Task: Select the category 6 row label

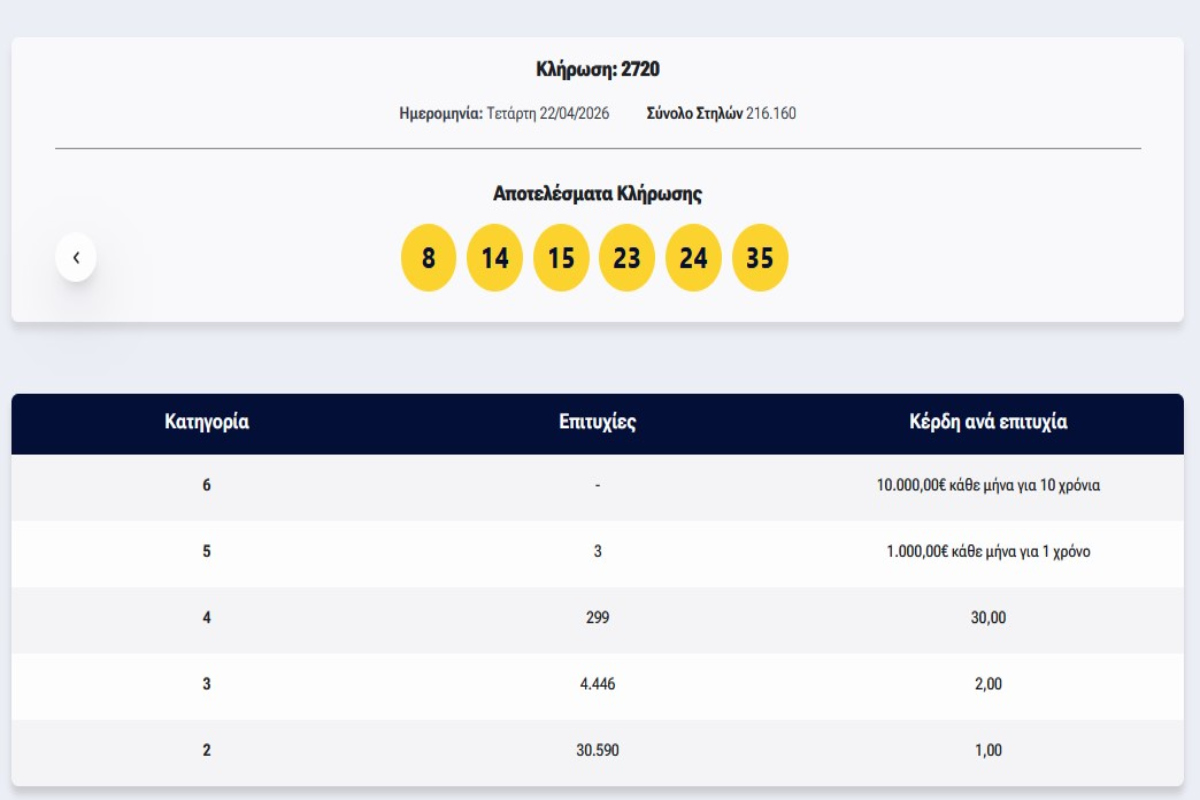Action: click(207, 486)
